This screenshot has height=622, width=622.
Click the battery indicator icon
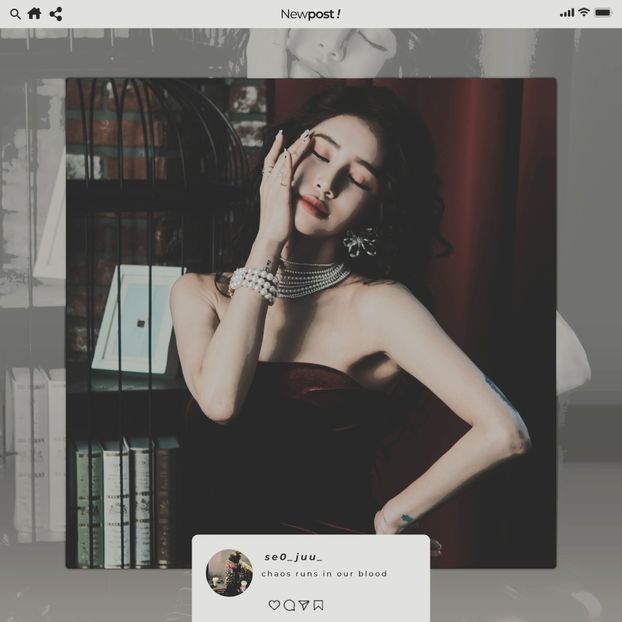coord(603,13)
